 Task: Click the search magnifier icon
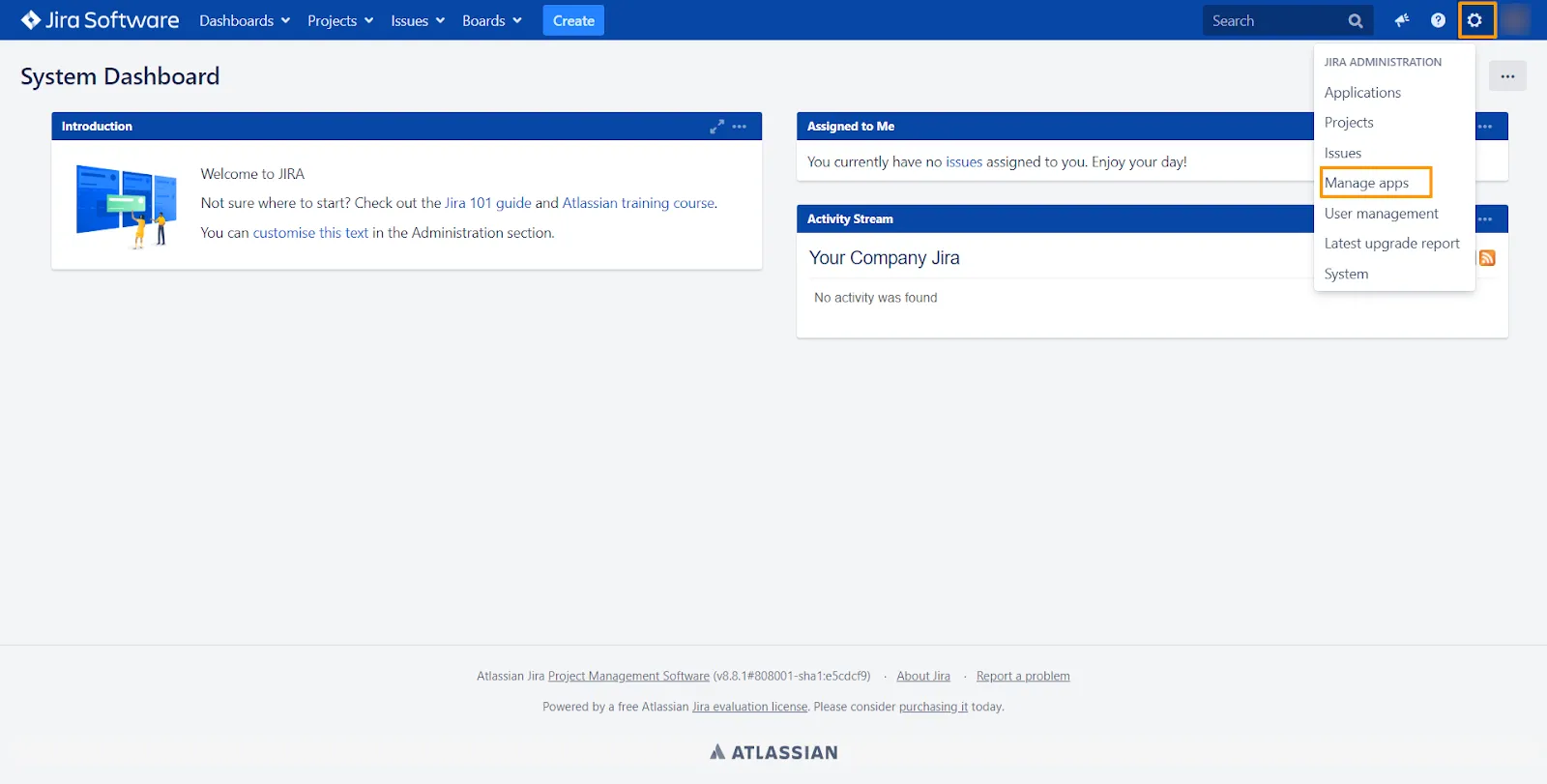pos(1356,20)
